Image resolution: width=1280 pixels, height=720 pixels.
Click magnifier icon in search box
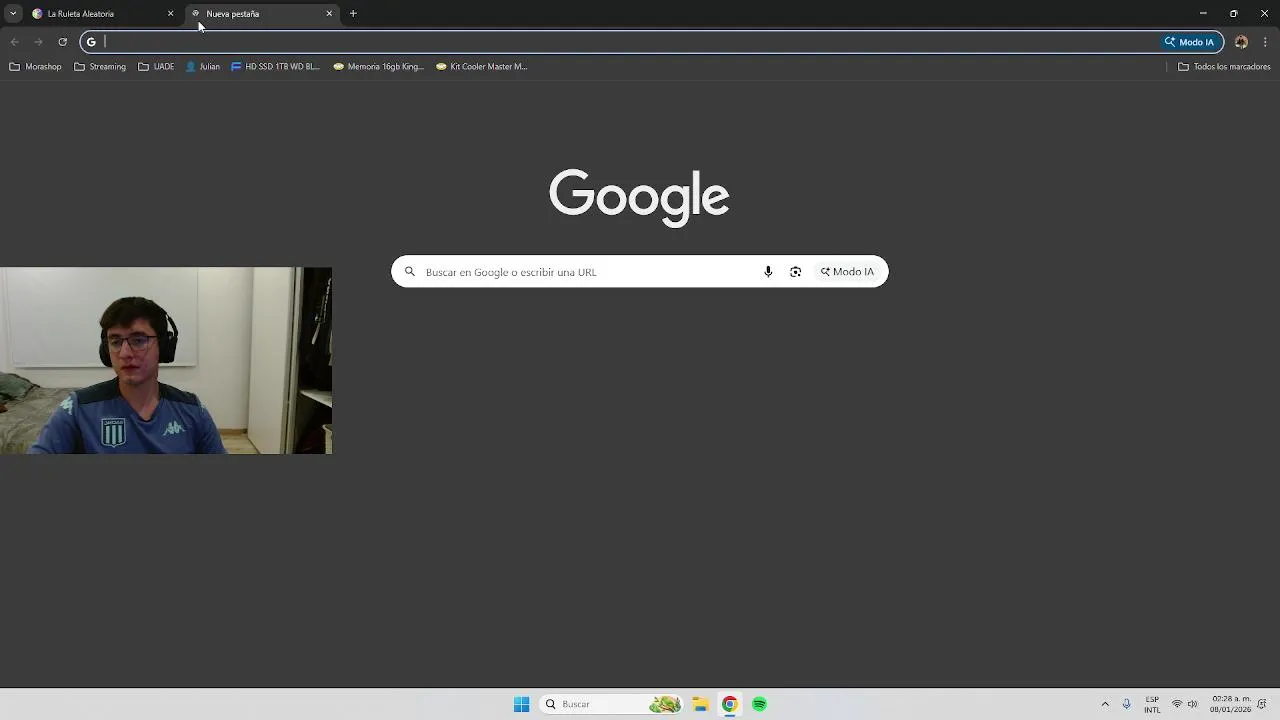pyautogui.click(x=409, y=272)
